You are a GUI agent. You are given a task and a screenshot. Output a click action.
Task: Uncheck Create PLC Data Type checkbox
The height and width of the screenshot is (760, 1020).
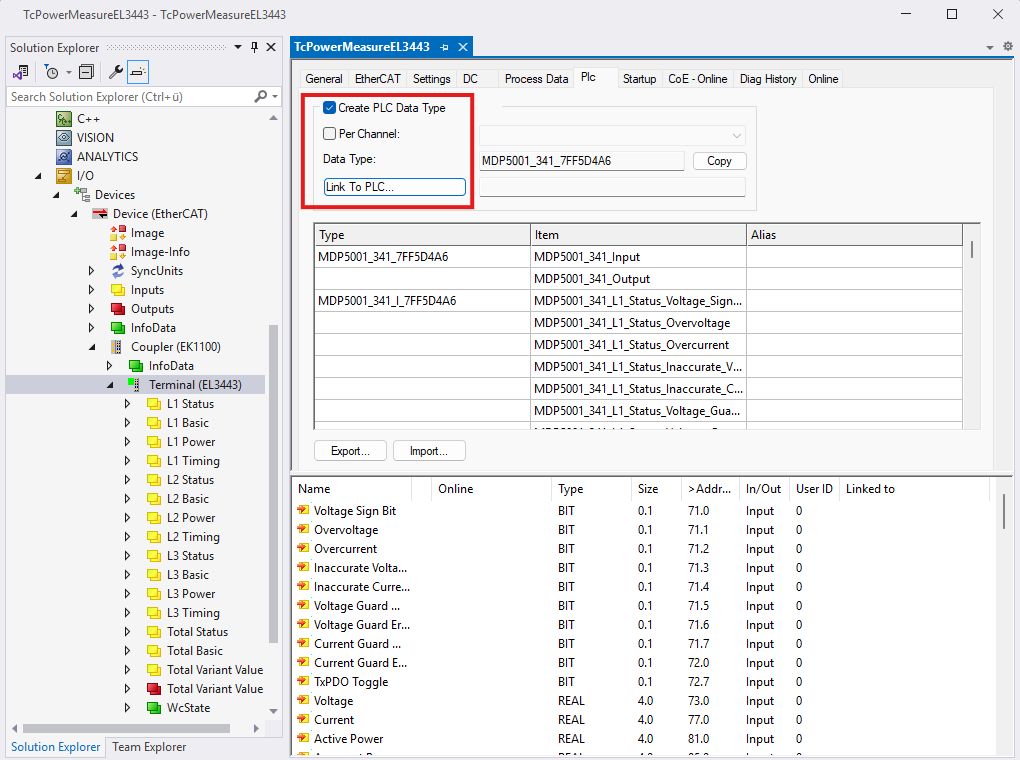[330, 108]
